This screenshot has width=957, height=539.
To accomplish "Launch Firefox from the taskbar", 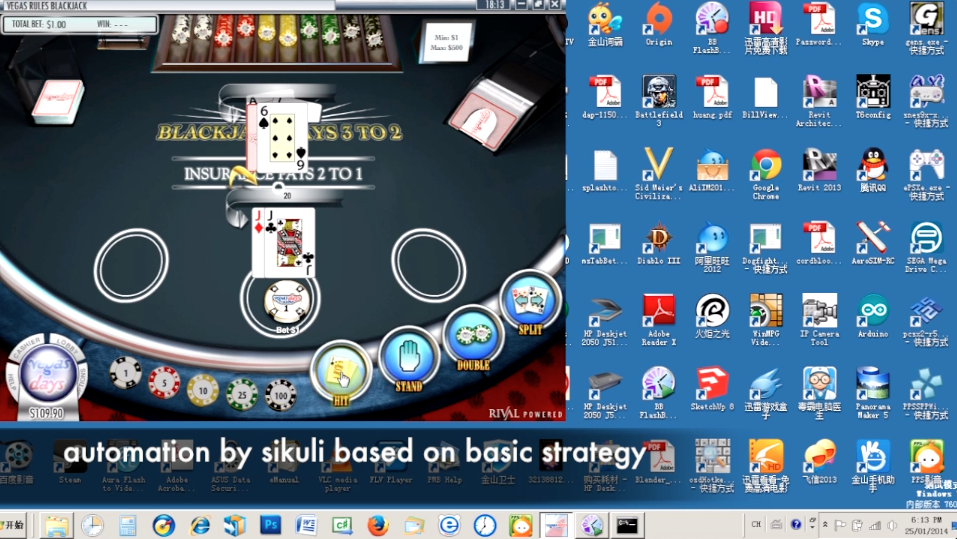I will click(x=378, y=525).
